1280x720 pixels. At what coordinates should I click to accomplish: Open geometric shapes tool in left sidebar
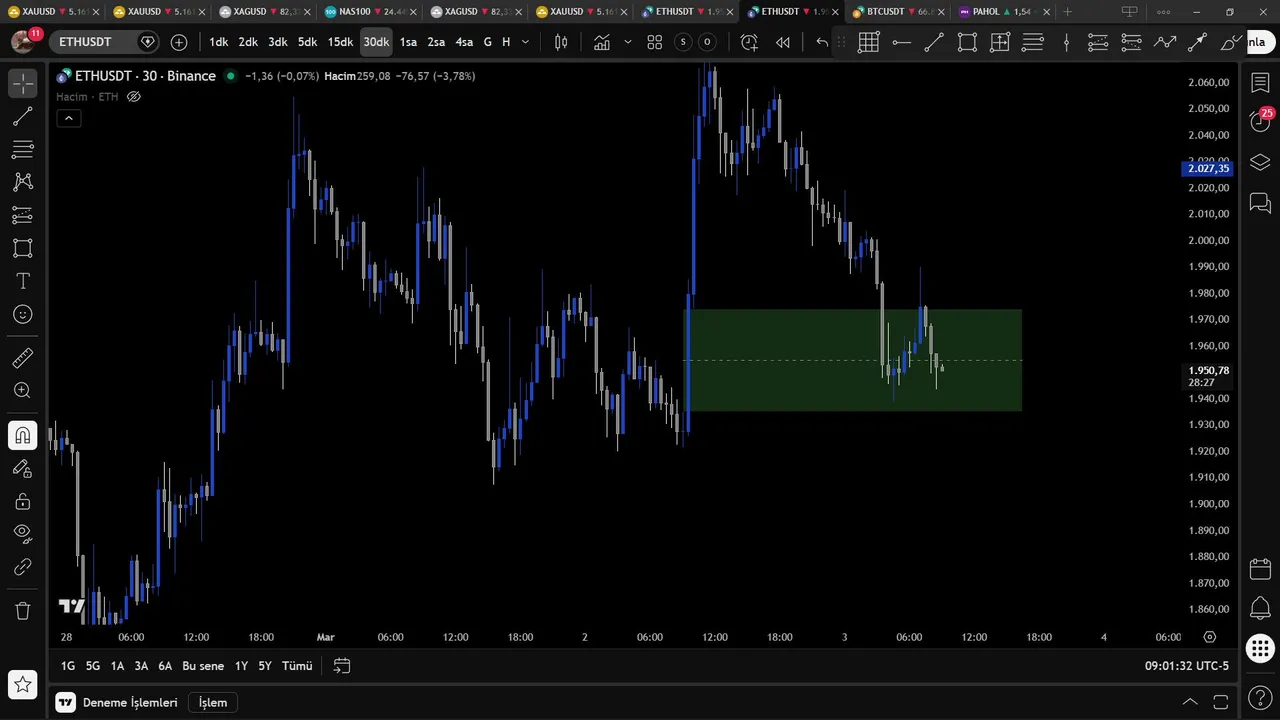[x=22, y=248]
